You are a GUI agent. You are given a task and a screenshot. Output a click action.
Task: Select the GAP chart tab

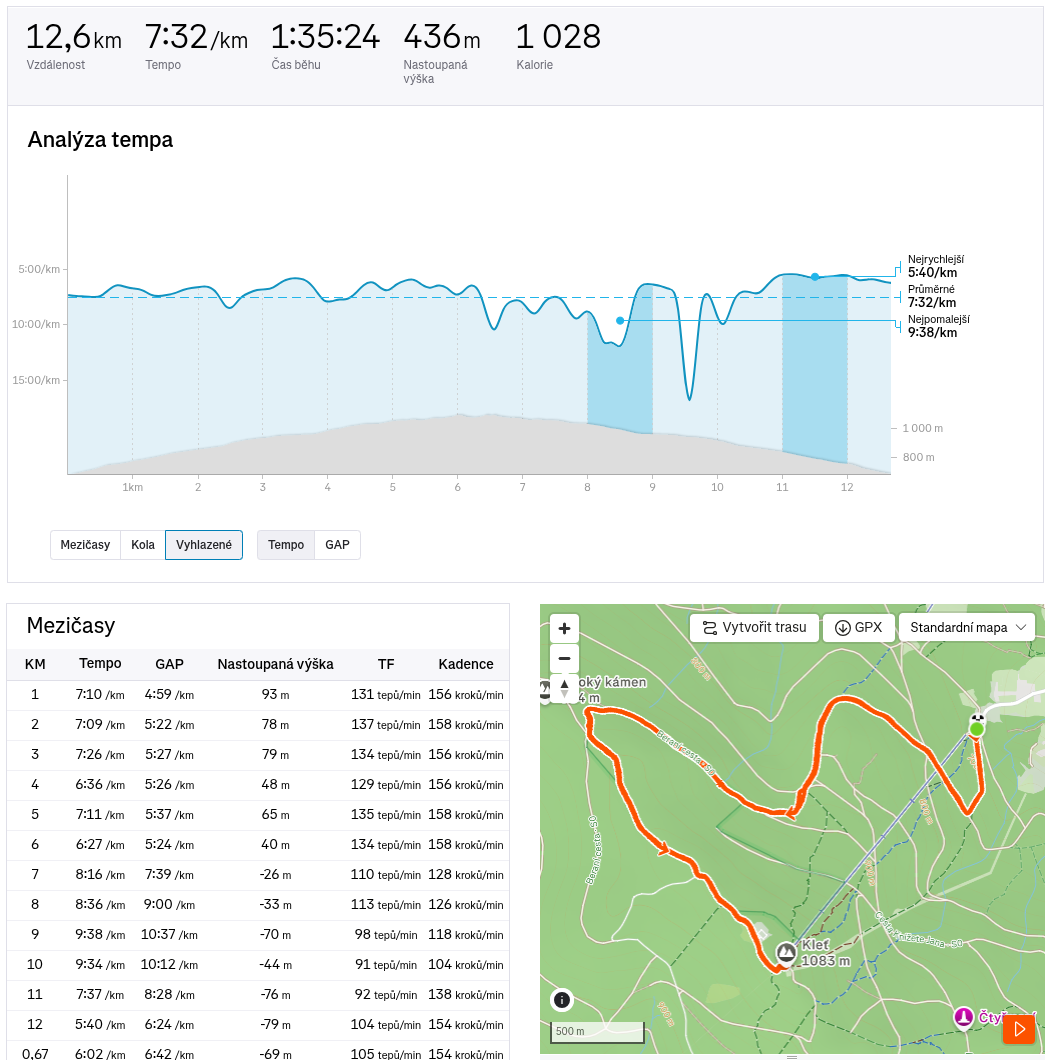pyautogui.click(x=337, y=545)
